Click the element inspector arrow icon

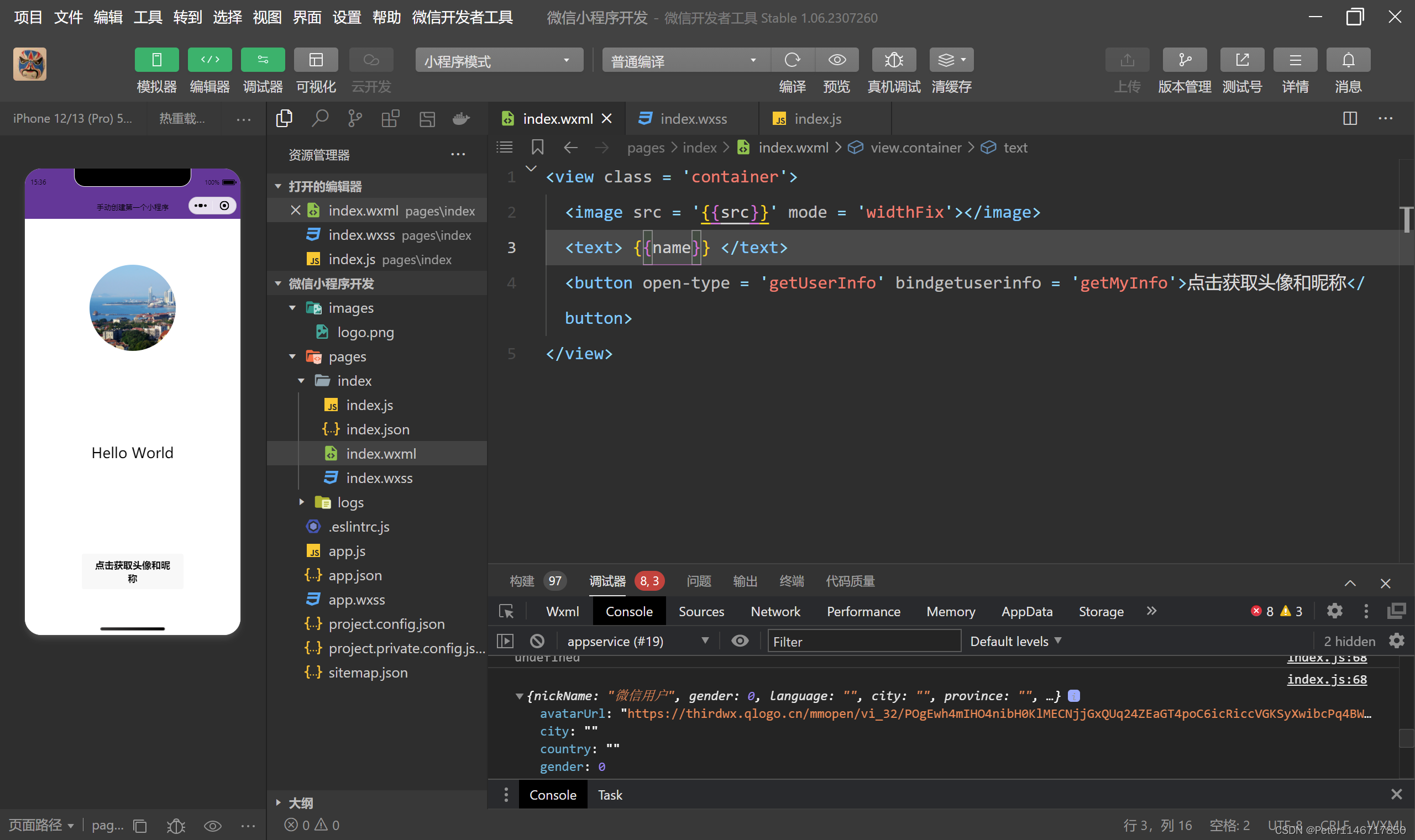pyautogui.click(x=506, y=611)
